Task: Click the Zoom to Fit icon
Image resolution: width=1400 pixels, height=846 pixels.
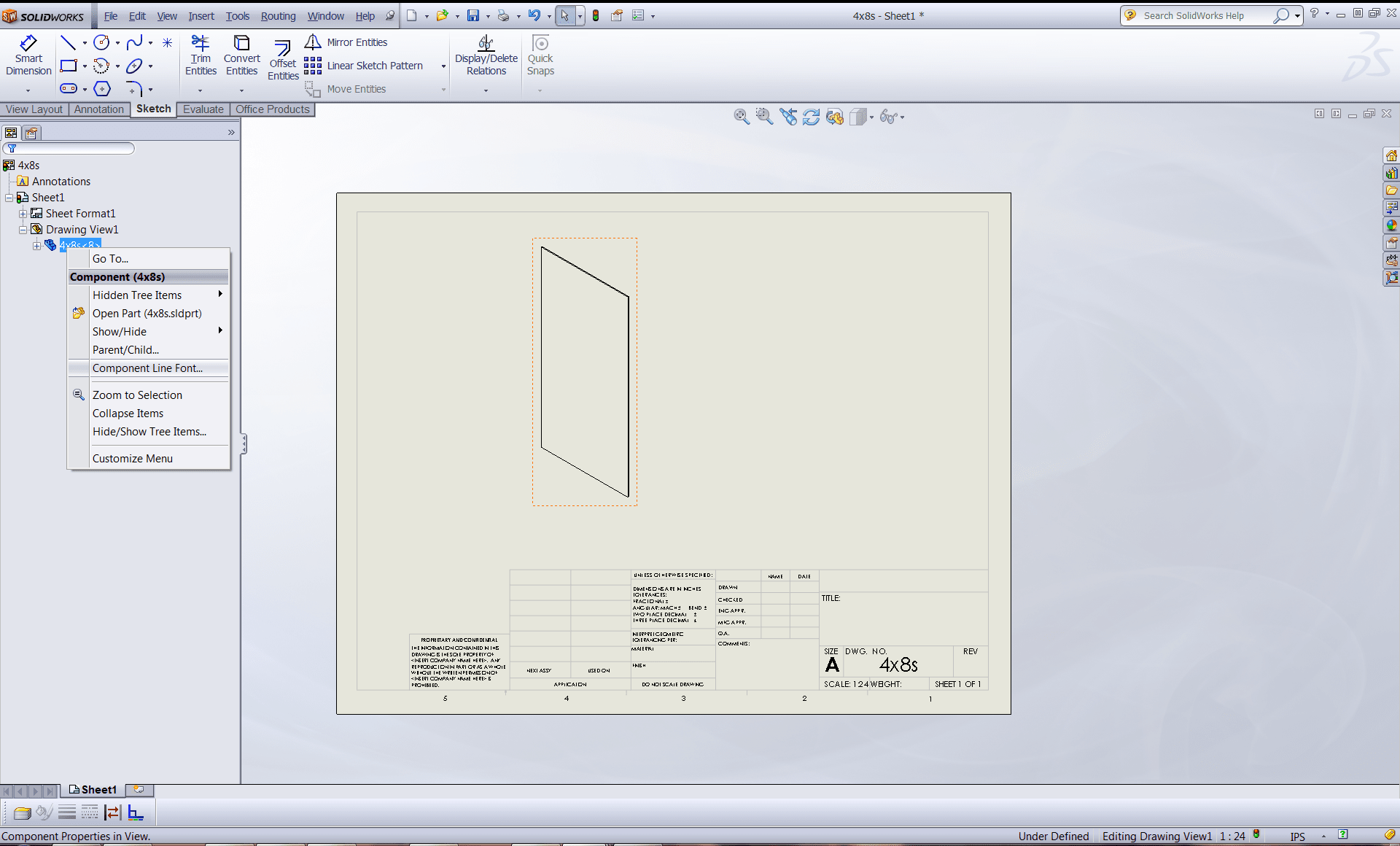Action: click(742, 117)
